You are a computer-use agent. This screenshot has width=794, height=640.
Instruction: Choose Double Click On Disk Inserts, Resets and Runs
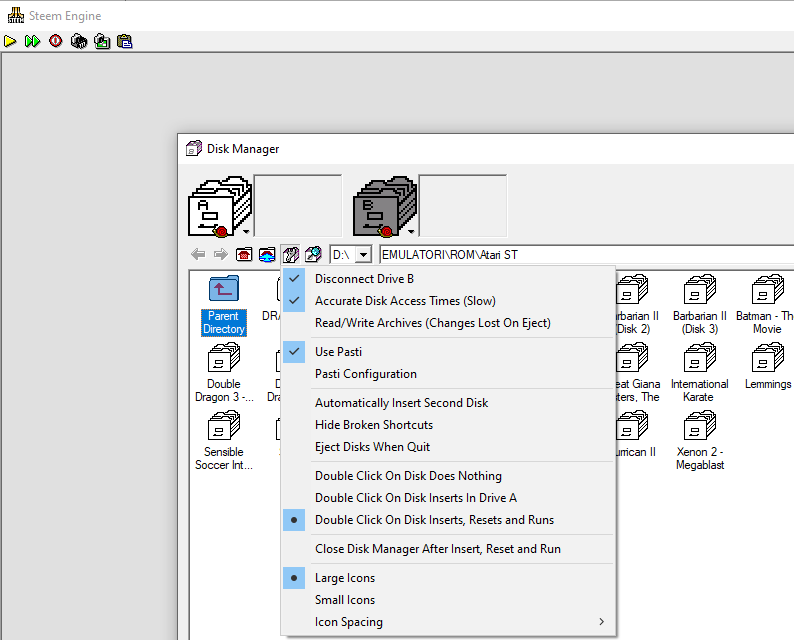pos(448,520)
